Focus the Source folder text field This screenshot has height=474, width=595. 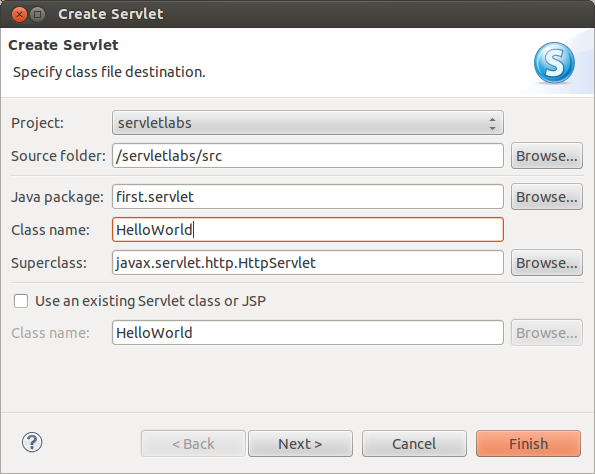(x=308, y=156)
